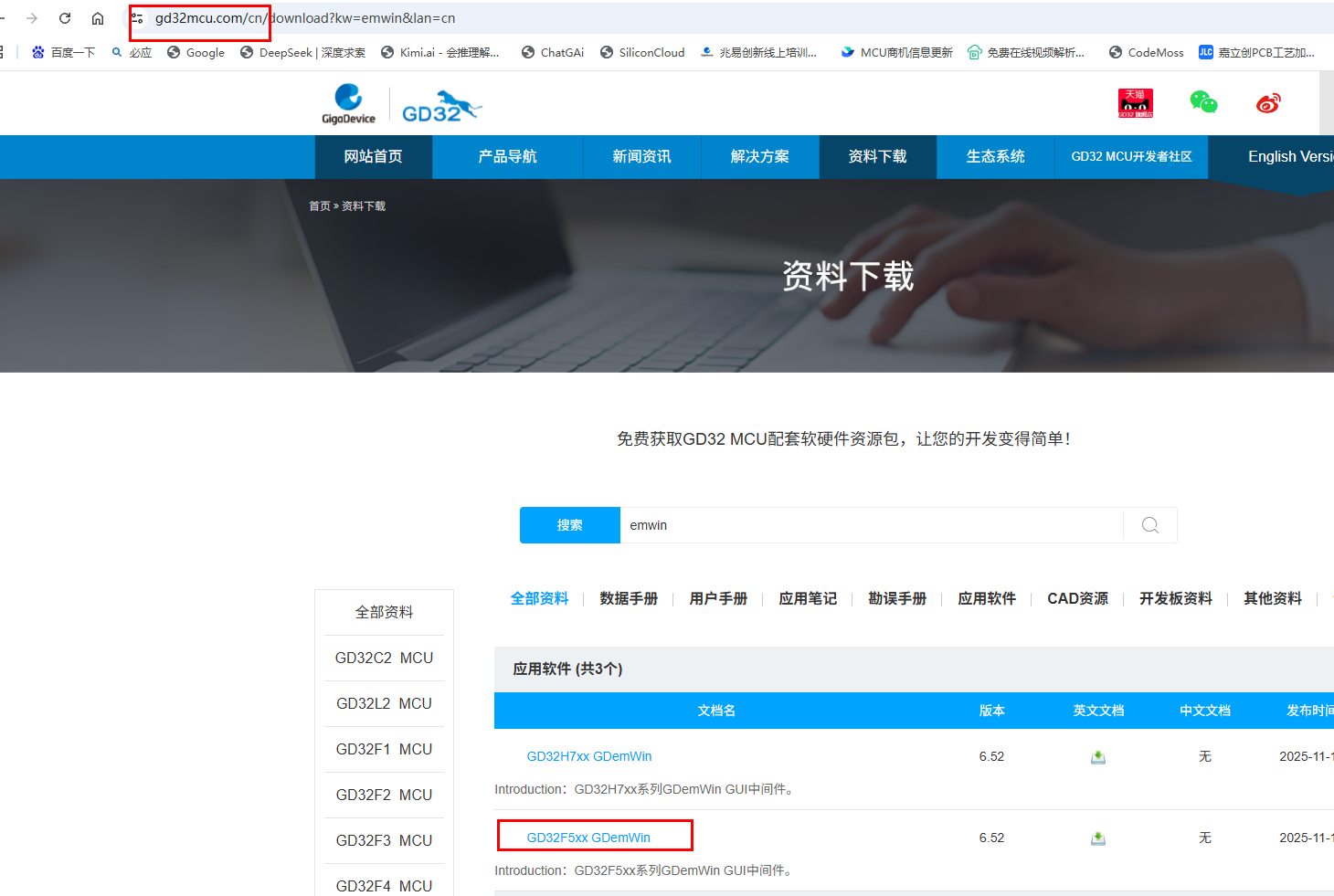Open the GD32F5xx GDemWin link
The width and height of the screenshot is (1334, 896).
pyautogui.click(x=588, y=838)
